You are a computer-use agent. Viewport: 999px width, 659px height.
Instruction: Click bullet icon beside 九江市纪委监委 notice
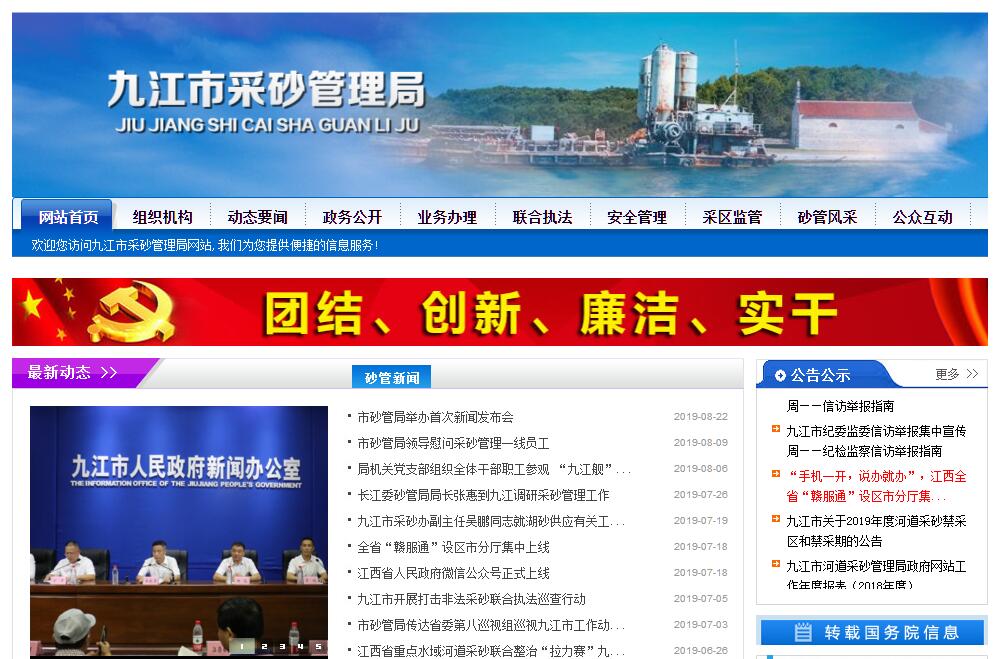[775, 429]
